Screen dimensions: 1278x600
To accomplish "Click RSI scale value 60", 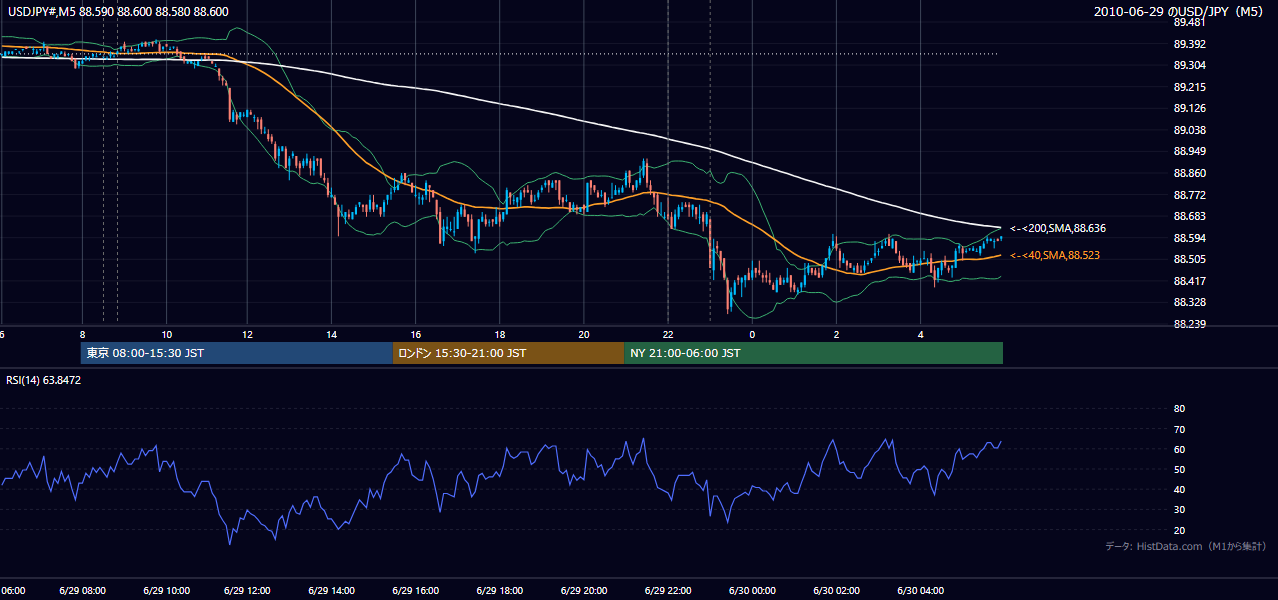I will tap(1179, 450).
